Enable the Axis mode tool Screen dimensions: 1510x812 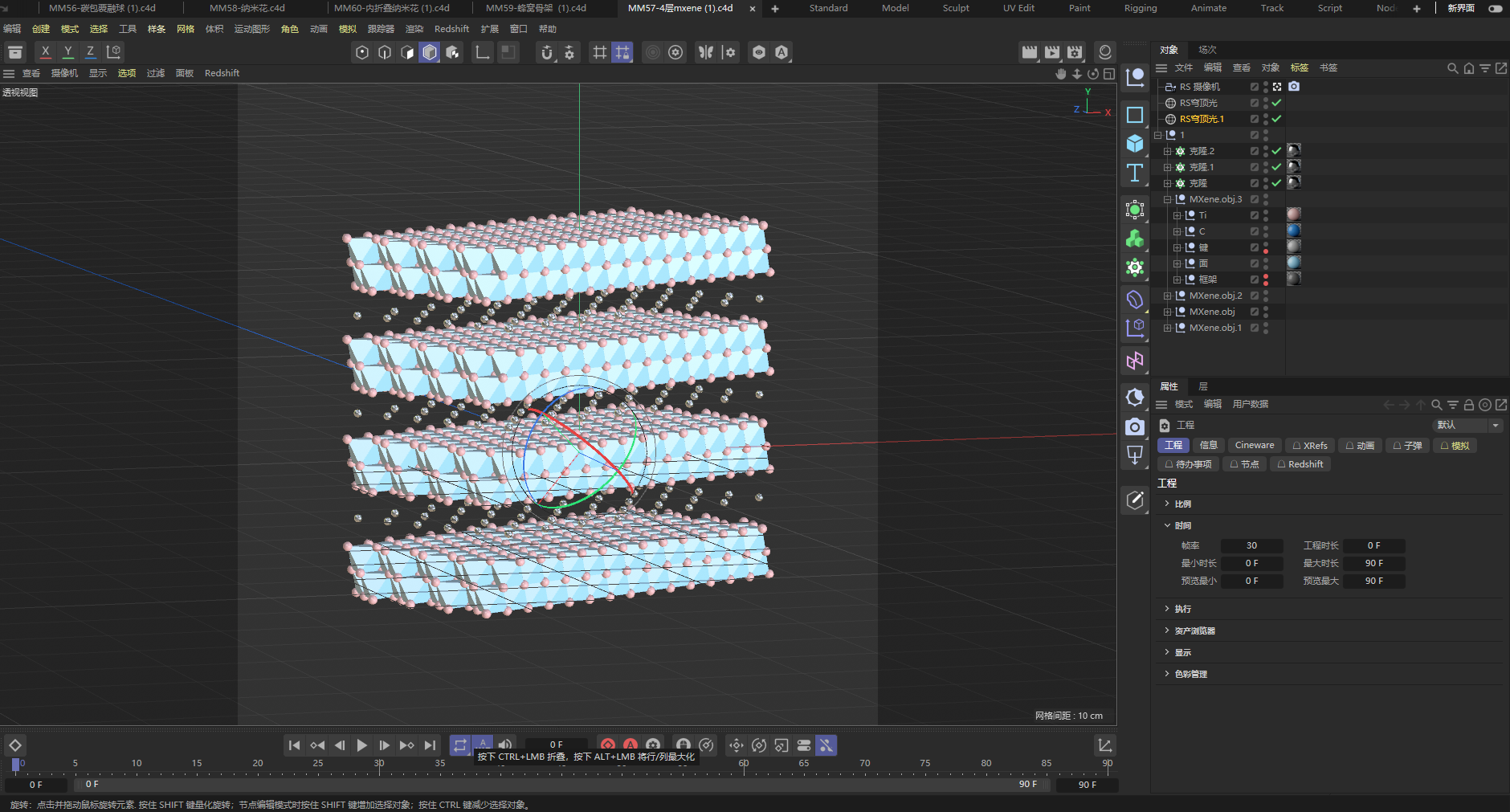point(483,52)
